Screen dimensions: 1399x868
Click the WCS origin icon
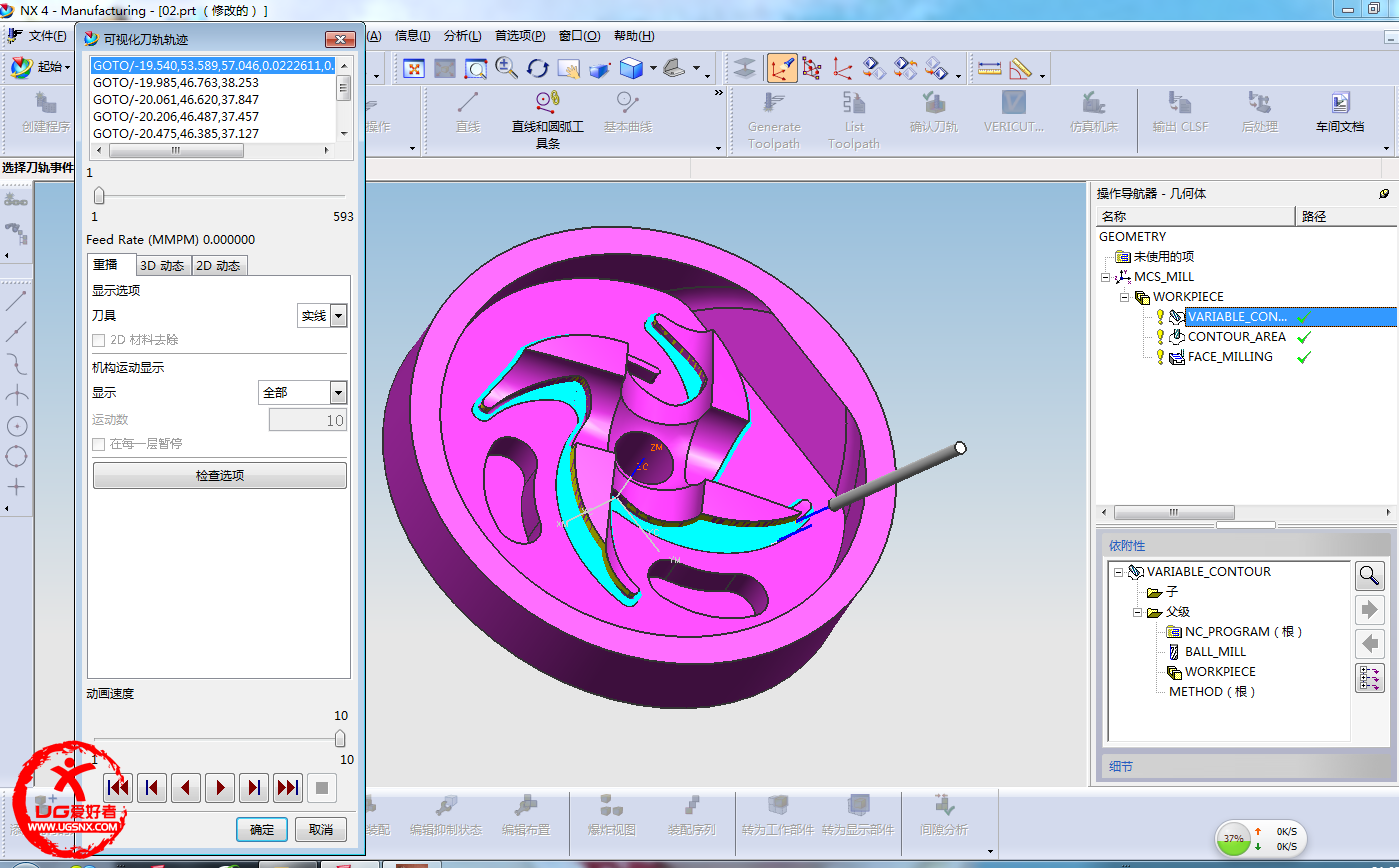pos(843,68)
